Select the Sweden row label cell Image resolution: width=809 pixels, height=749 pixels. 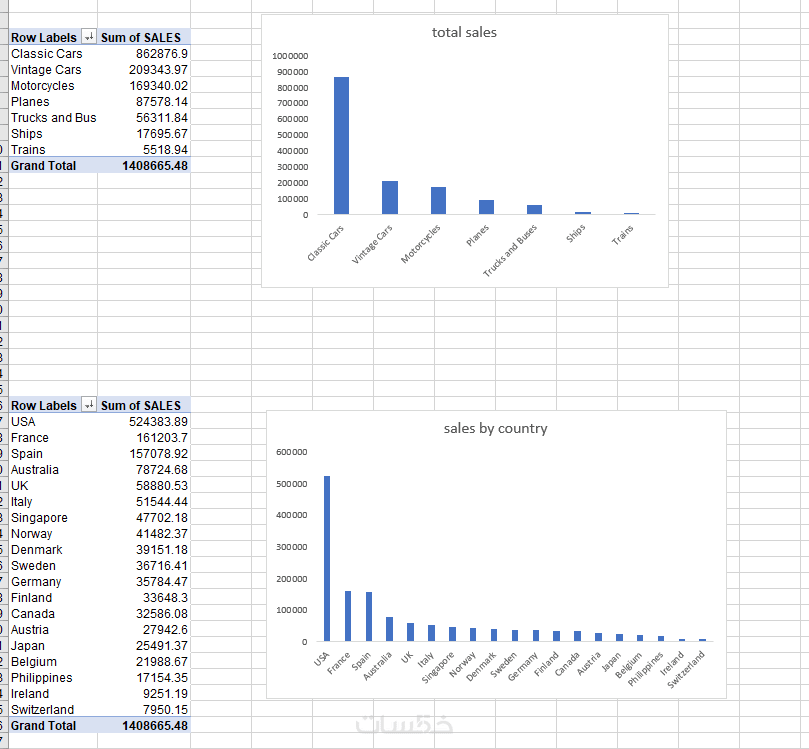coord(53,565)
